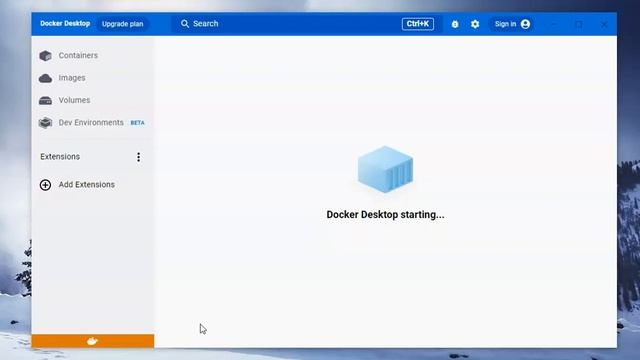The height and width of the screenshot is (360, 640).
Task: Select the Volumes disk icon
Action: click(x=45, y=100)
